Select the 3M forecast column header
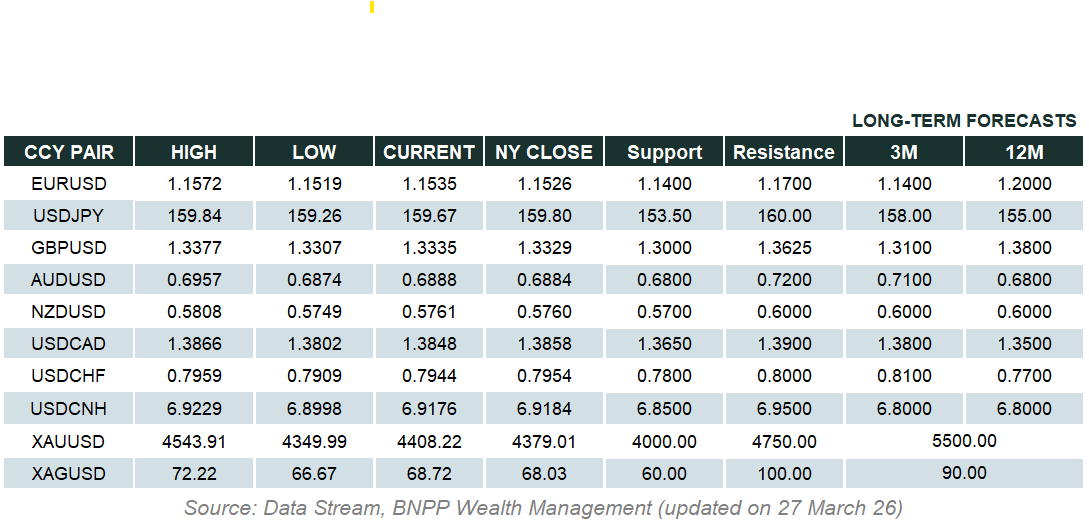The height and width of the screenshot is (522, 1089). (x=904, y=152)
